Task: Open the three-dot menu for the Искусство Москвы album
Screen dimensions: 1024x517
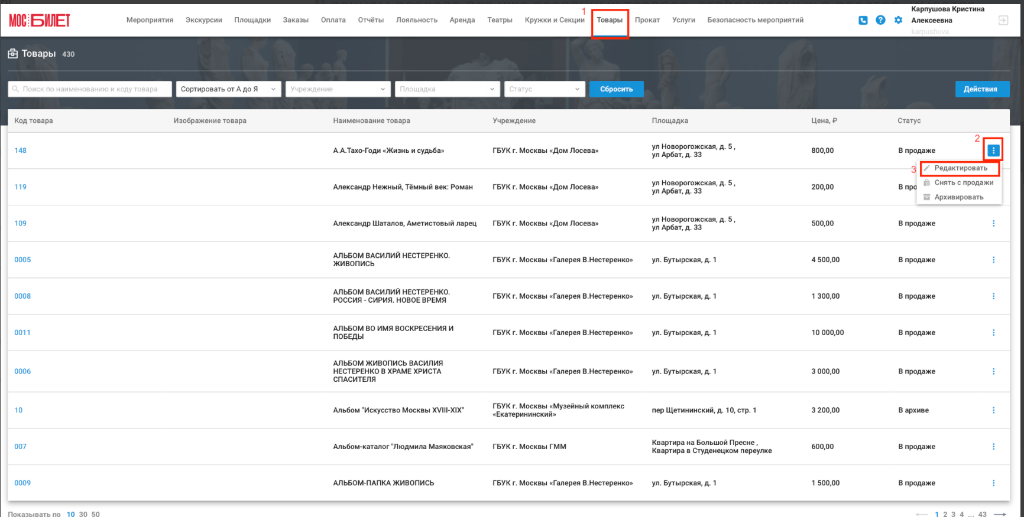Action: click(993, 410)
